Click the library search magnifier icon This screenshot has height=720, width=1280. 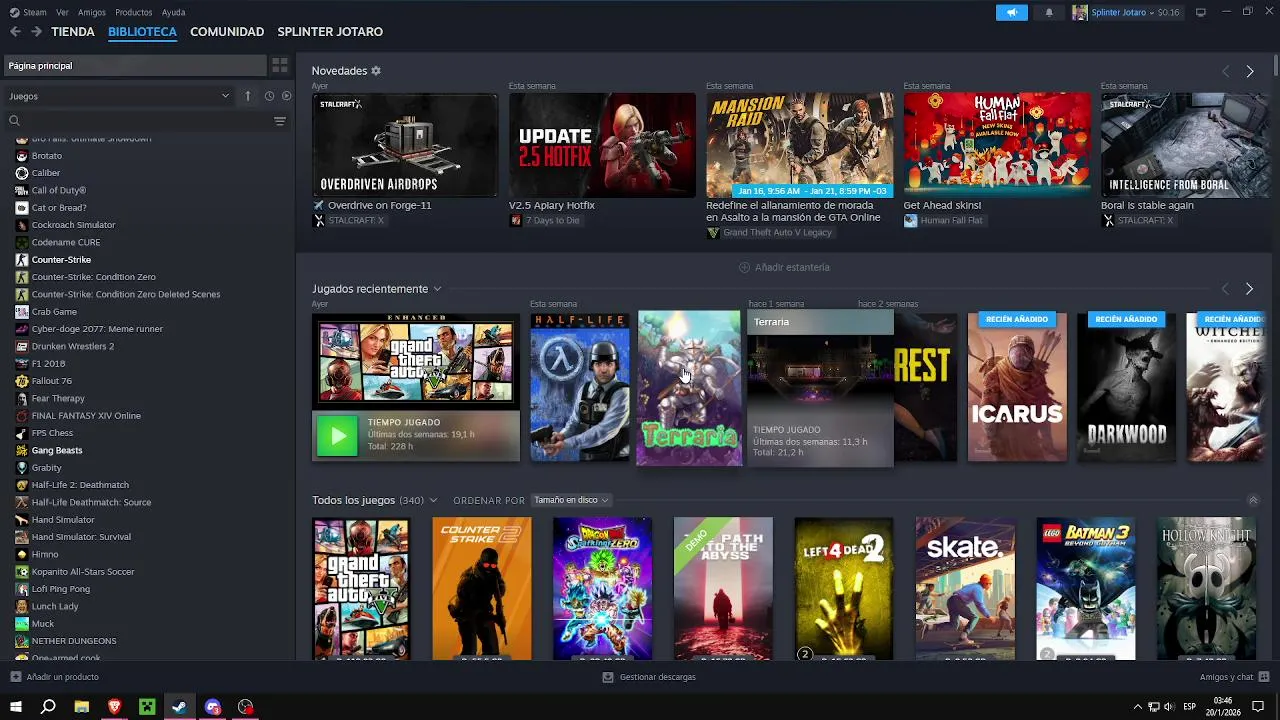(x=14, y=121)
